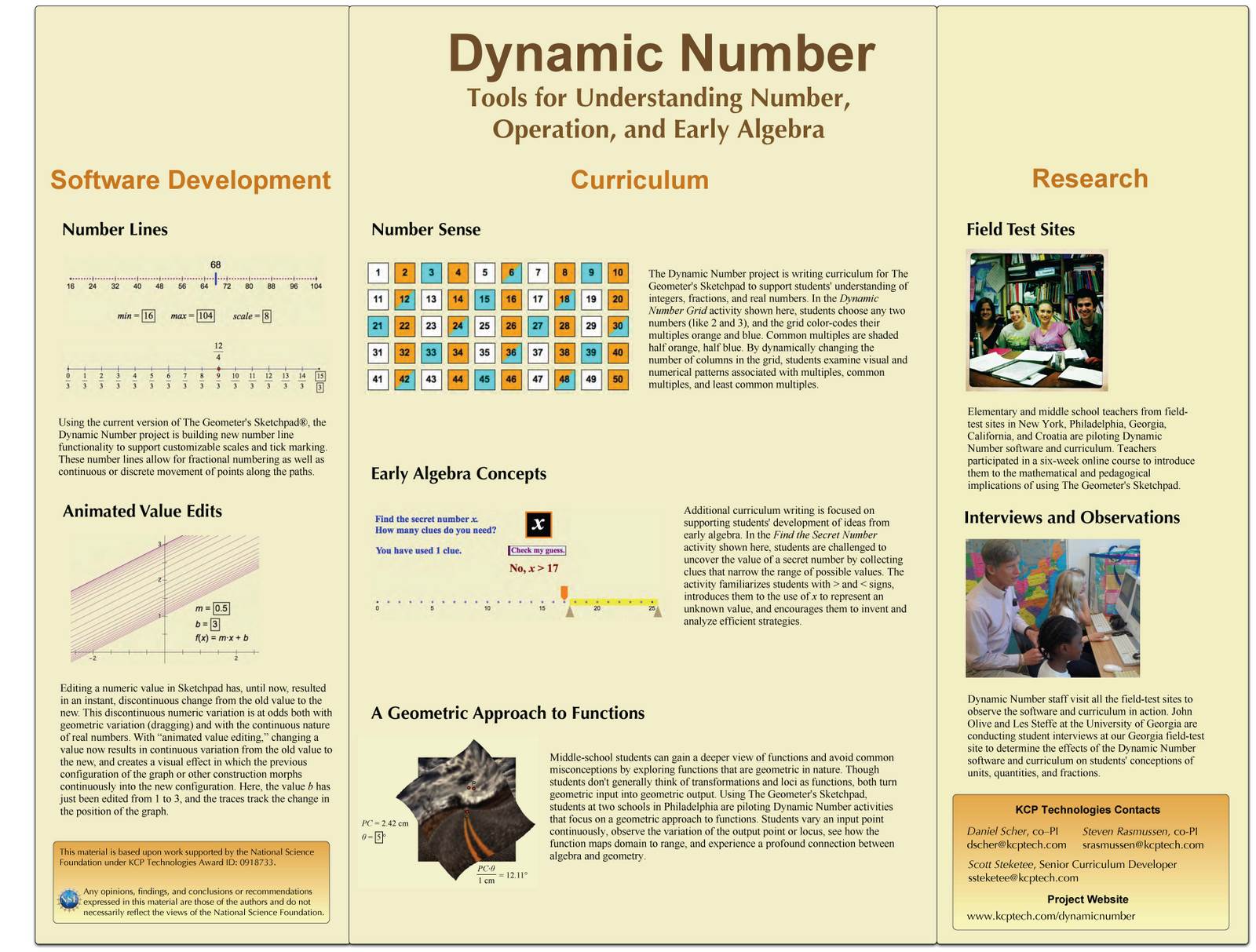Click the blue marker at 68 on number line
This screenshot has height=952, width=1256.
pos(216,278)
